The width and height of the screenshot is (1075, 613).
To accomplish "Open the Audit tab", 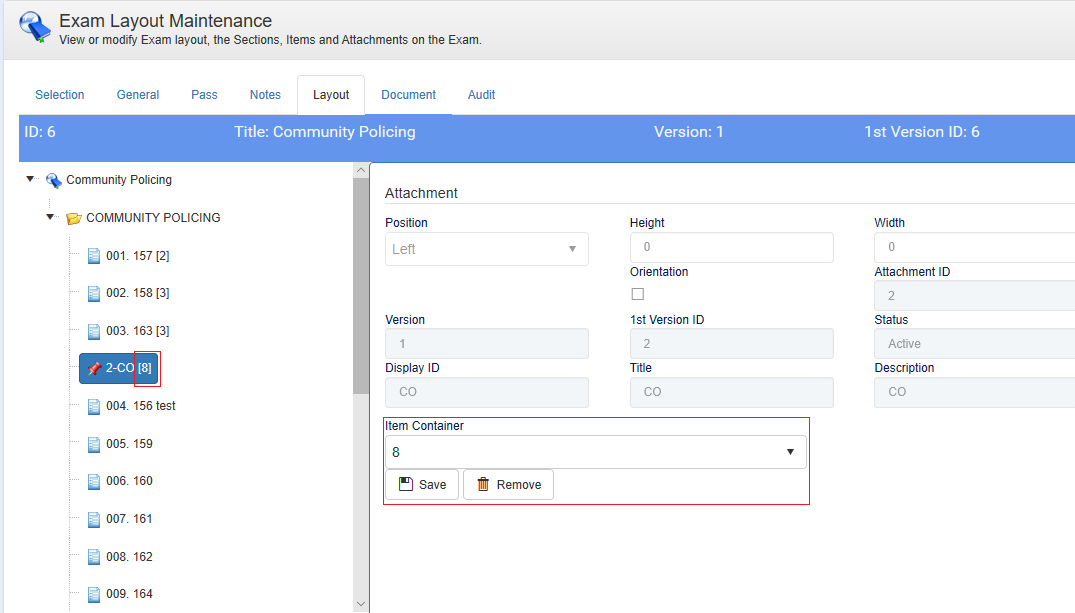I will tap(481, 95).
